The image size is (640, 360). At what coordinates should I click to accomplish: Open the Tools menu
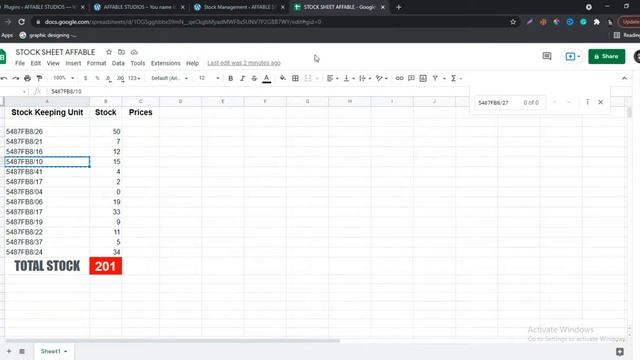coord(138,63)
